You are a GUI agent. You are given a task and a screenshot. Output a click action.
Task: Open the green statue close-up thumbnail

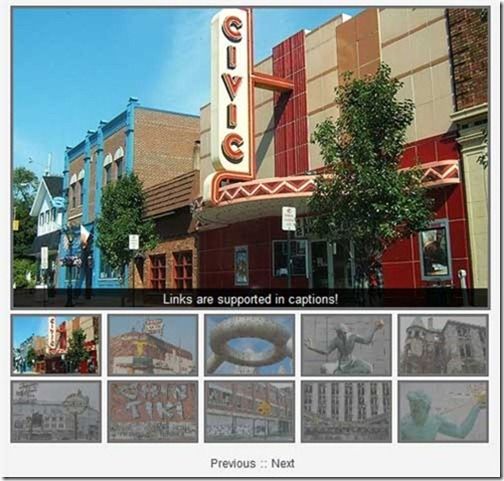443,412
